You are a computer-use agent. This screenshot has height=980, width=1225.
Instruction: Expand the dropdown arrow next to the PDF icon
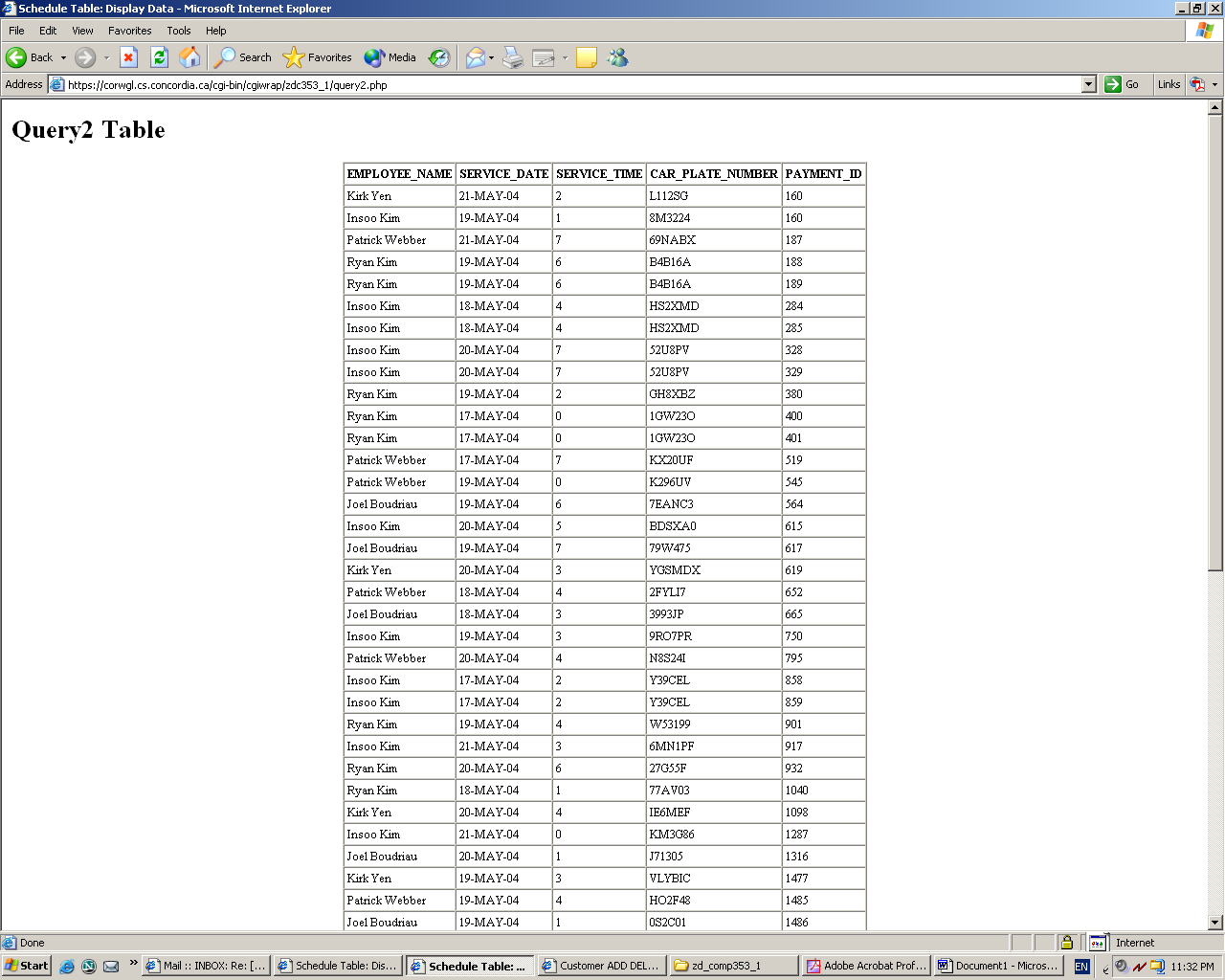1215,84
